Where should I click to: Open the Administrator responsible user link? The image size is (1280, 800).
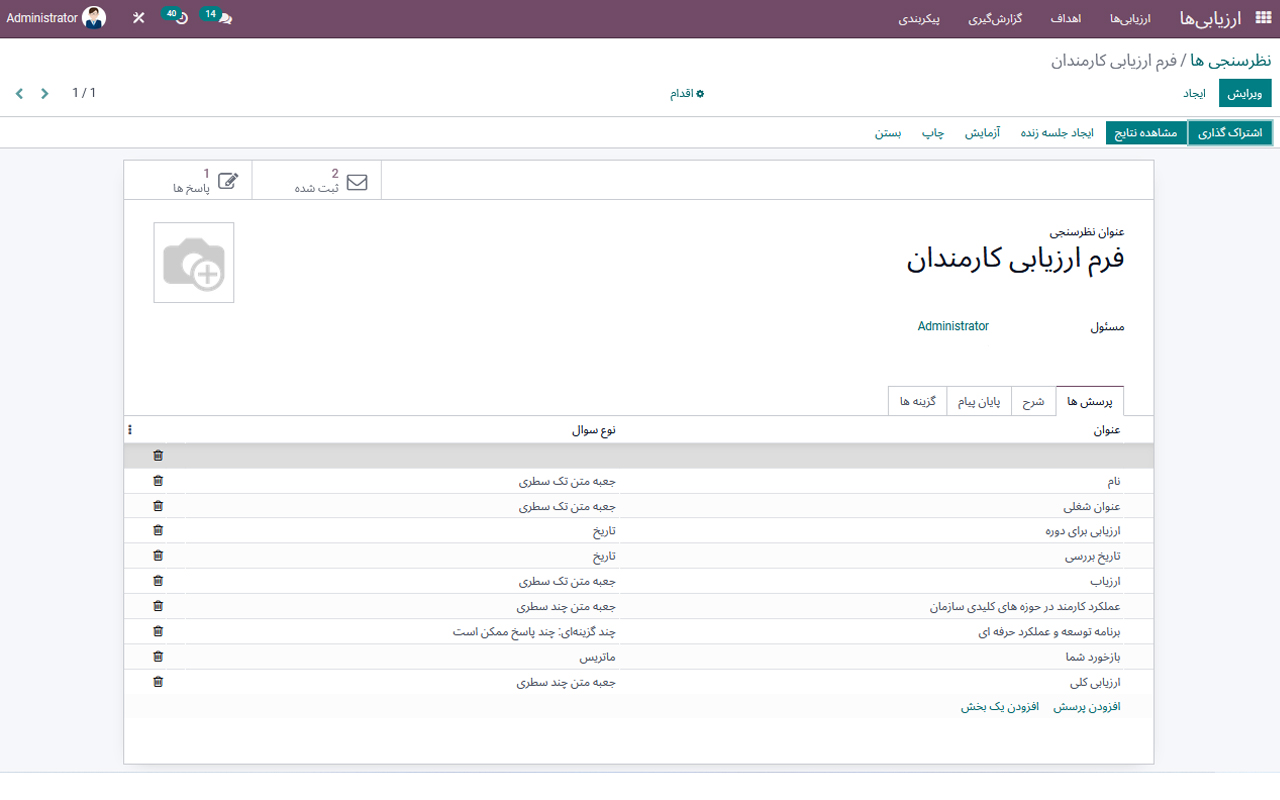tap(953, 325)
